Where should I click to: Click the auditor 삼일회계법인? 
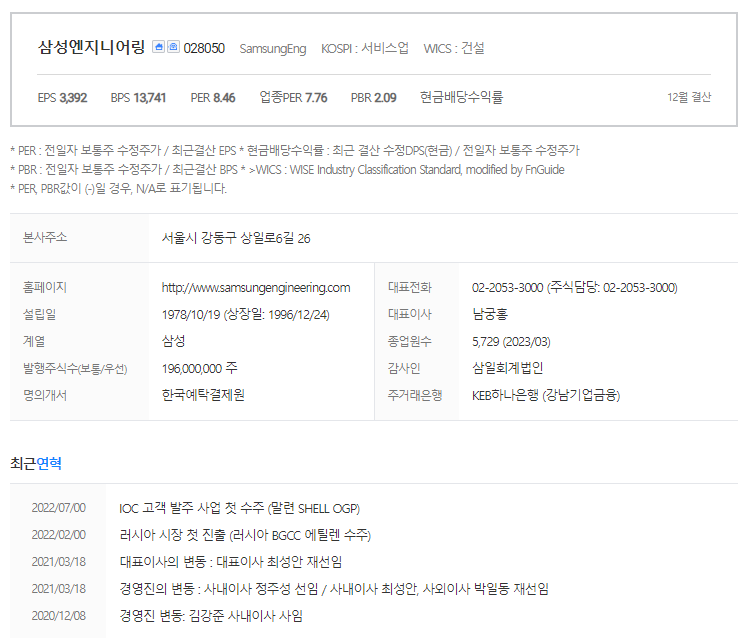tap(507, 368)
